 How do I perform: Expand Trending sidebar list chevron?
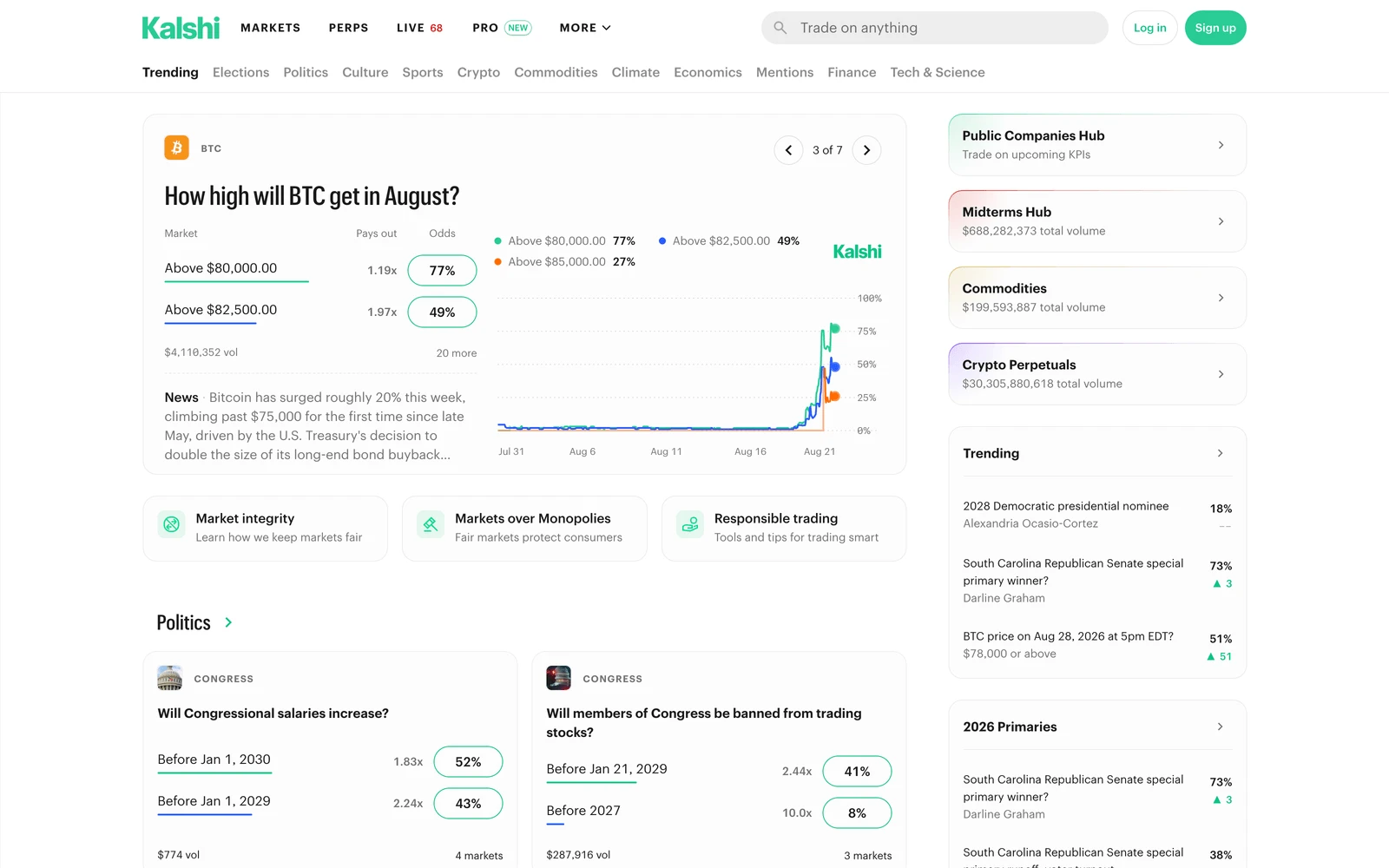[x=1220, y=453]
